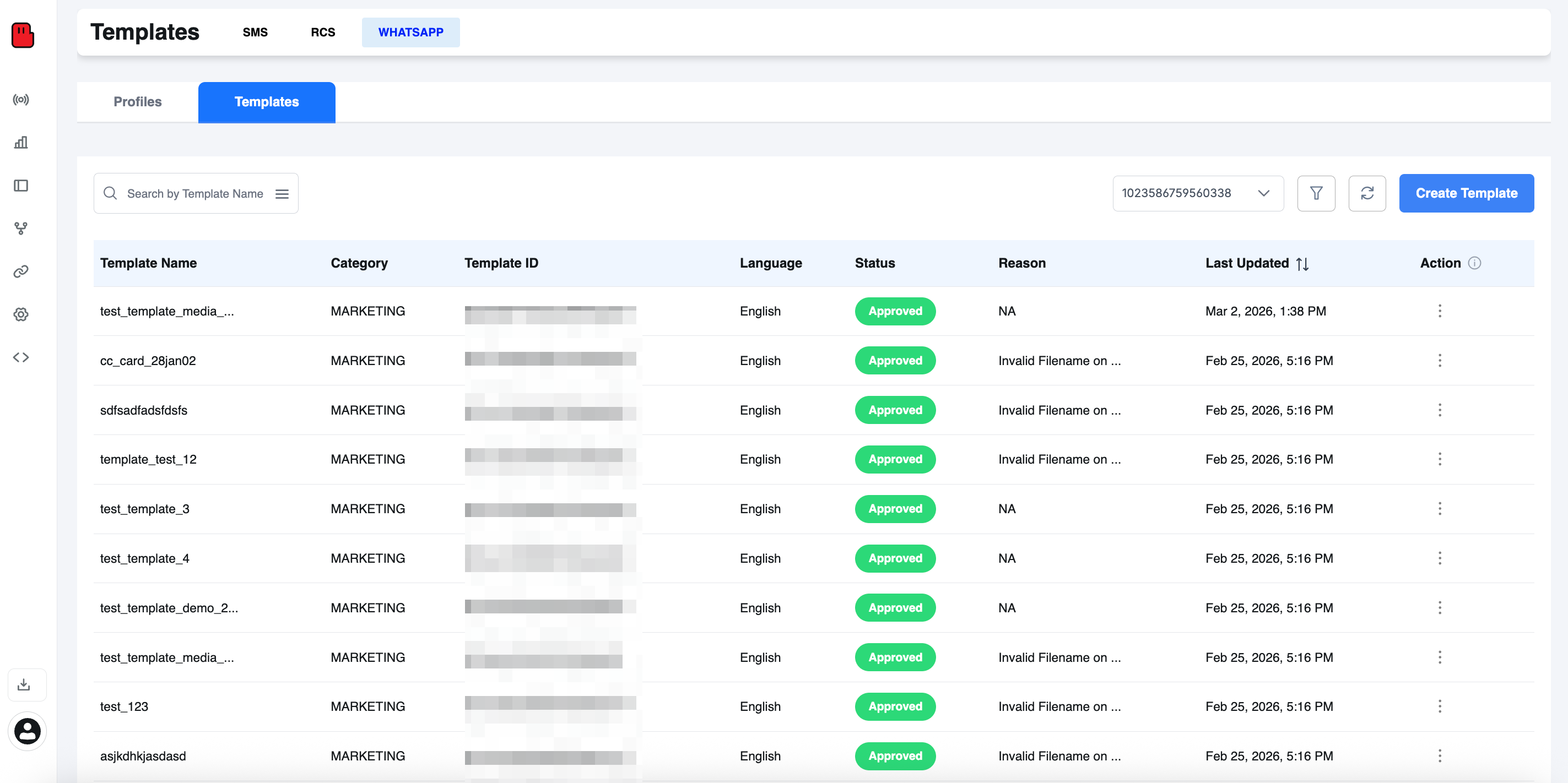Select the WHATSAPP channel tab
This screenshot has width=1568, height=783.
point(411,32)
